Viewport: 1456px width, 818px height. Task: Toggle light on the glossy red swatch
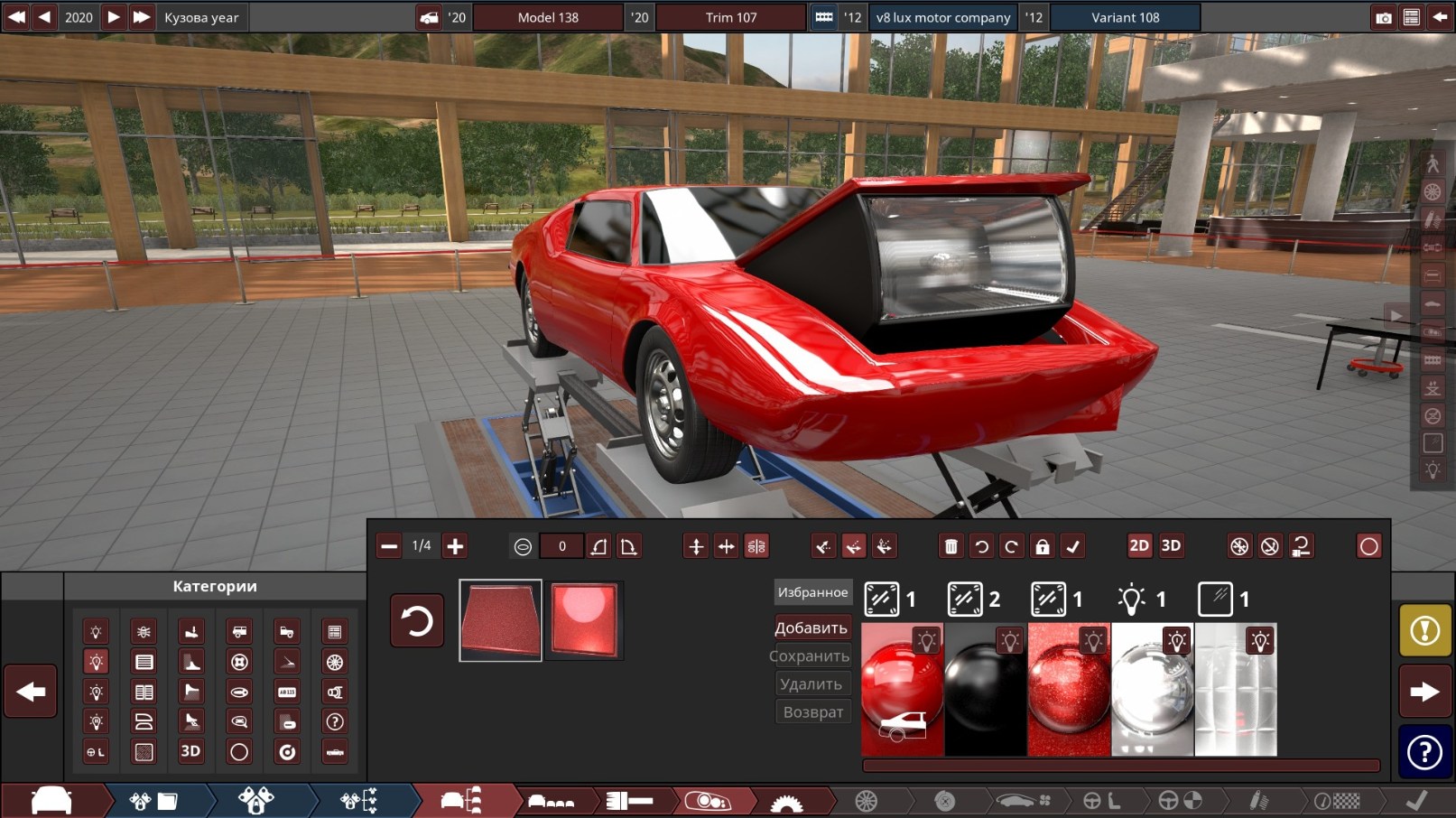[926, 641]
